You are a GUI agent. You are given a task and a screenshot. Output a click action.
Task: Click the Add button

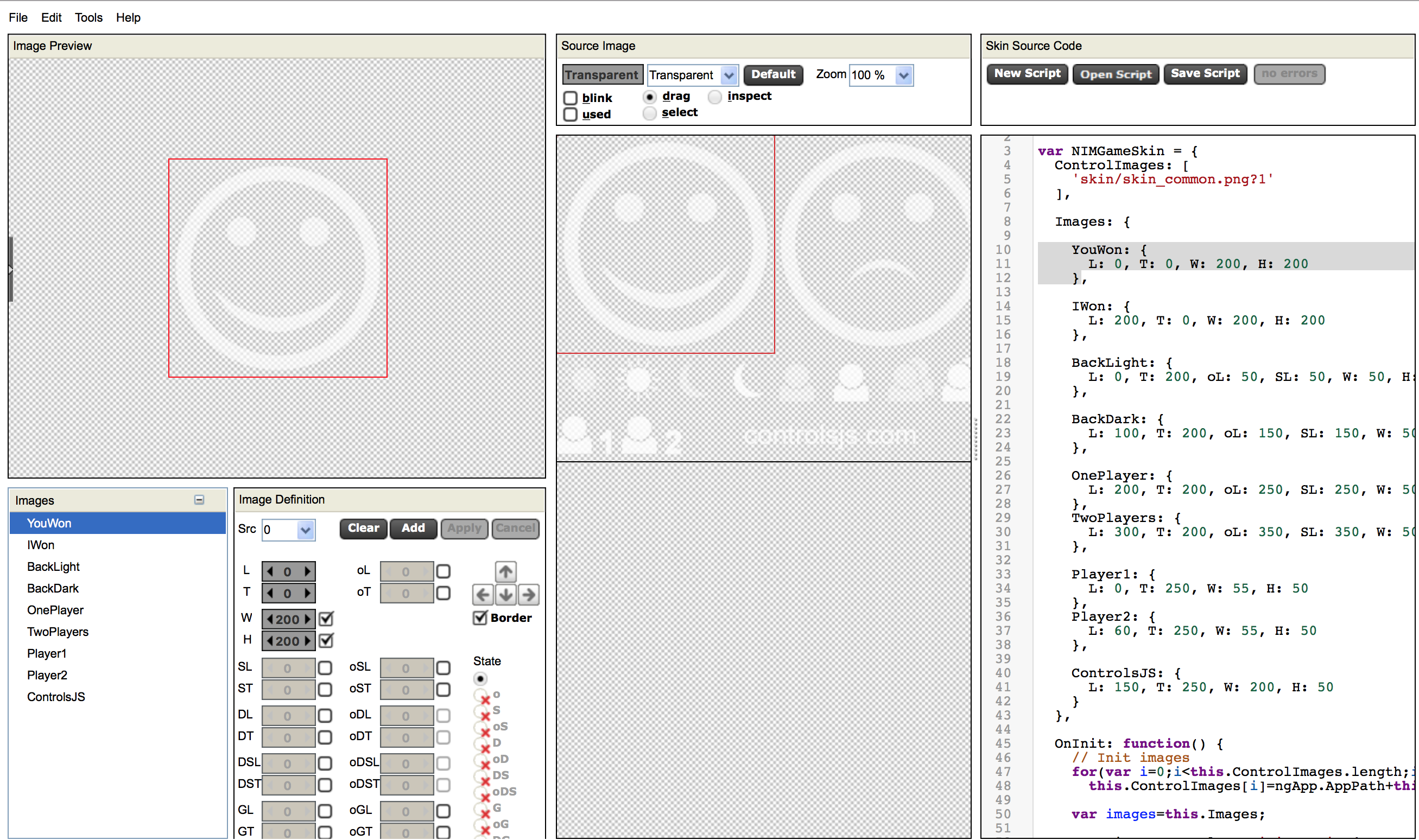[413, 528]
